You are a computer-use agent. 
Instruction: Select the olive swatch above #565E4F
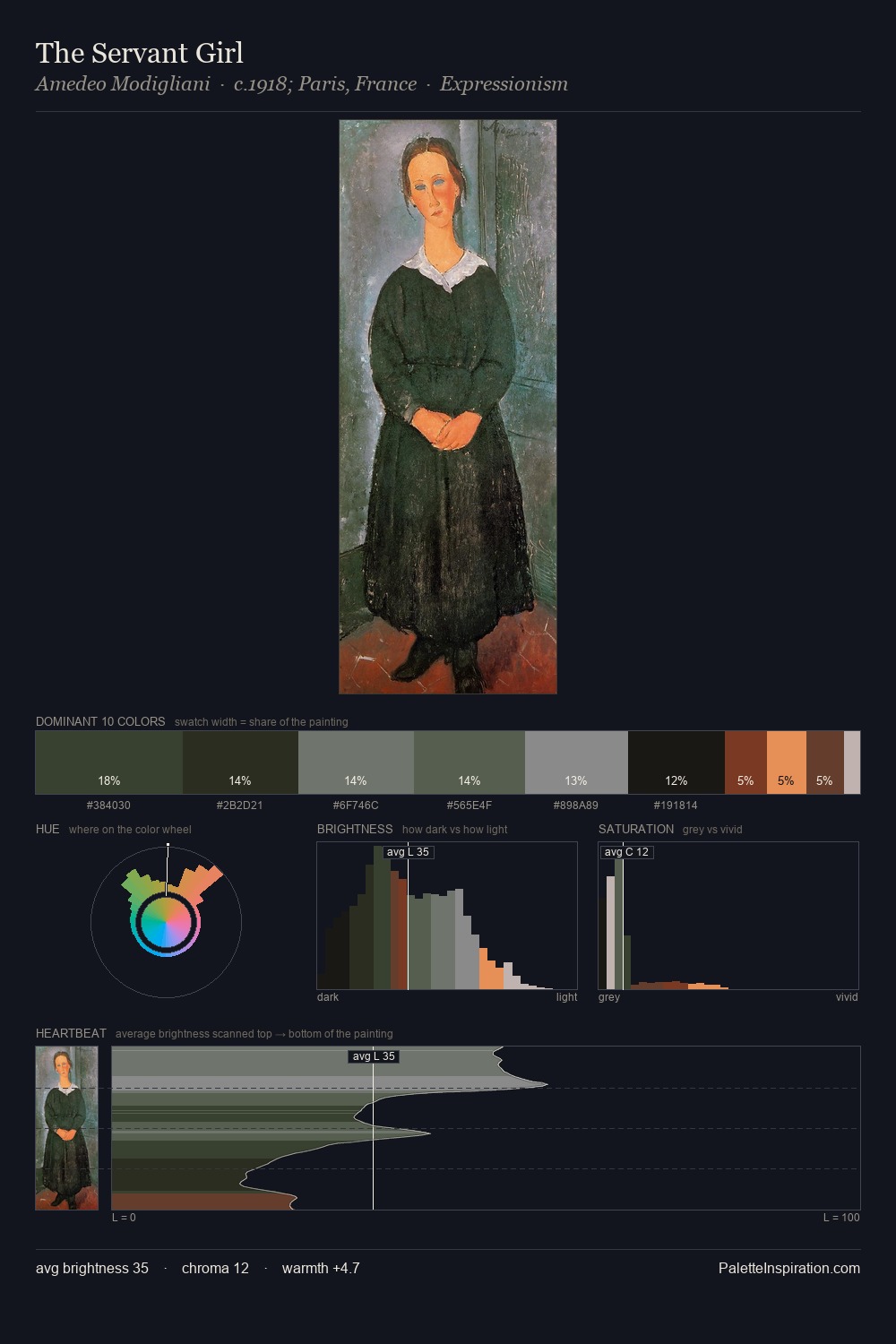point(470,762)
